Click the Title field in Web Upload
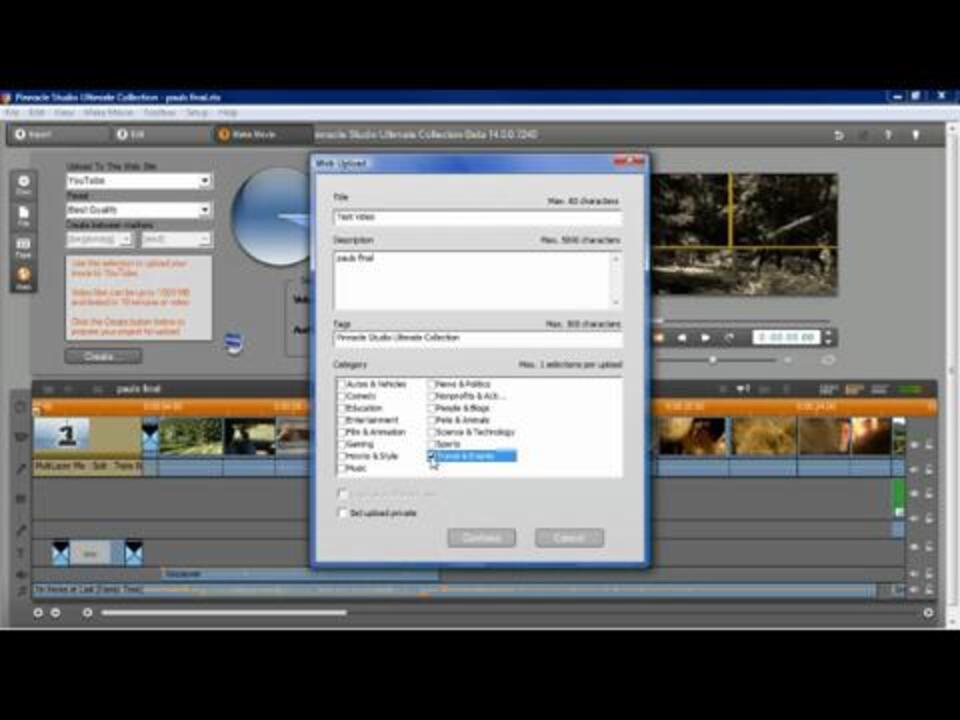The width and height of the screenshot is (960, 720). click(478, 217)
